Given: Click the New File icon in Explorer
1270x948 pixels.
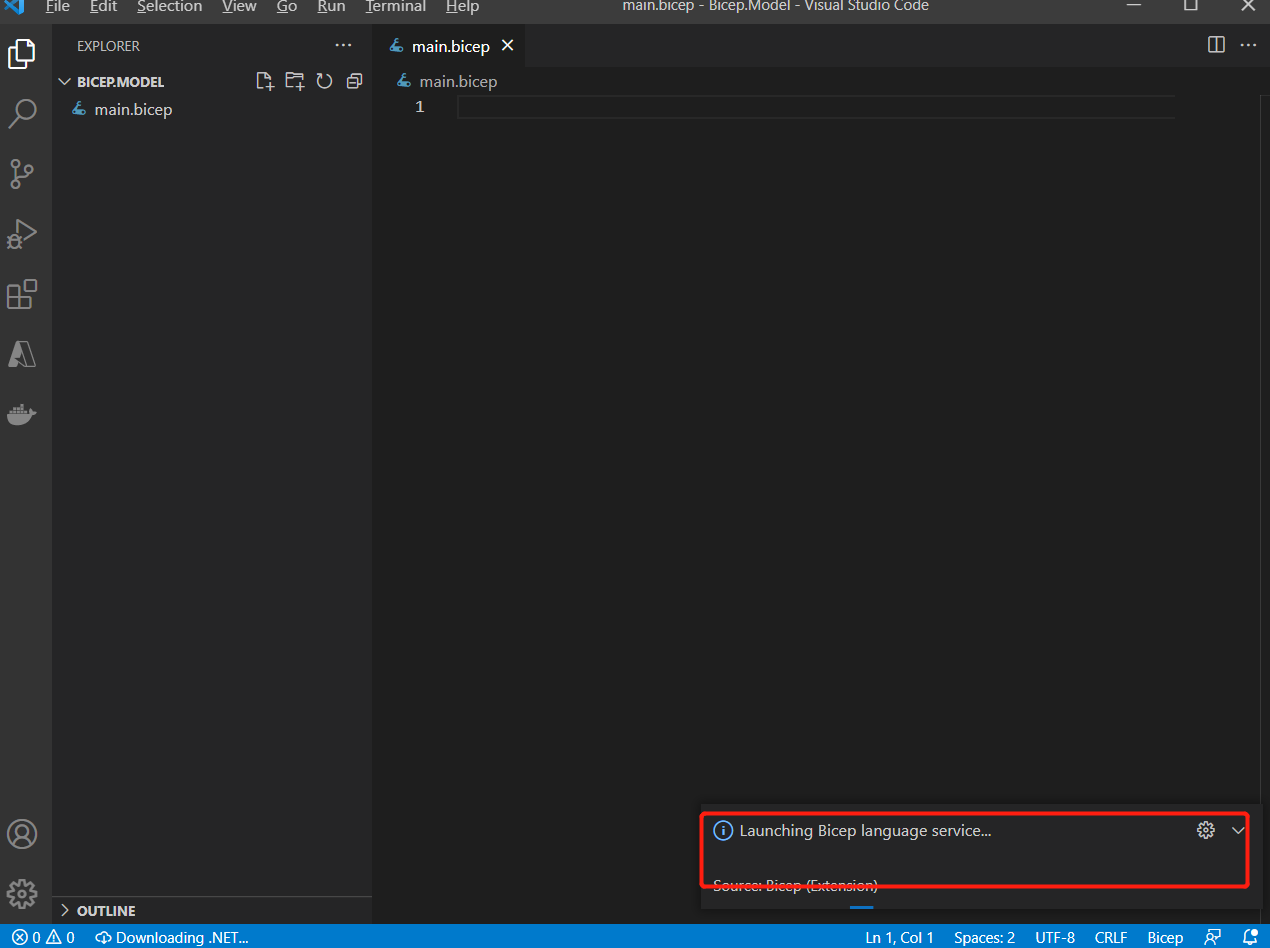Looking at the screenshot, I should tap(265, 82).
